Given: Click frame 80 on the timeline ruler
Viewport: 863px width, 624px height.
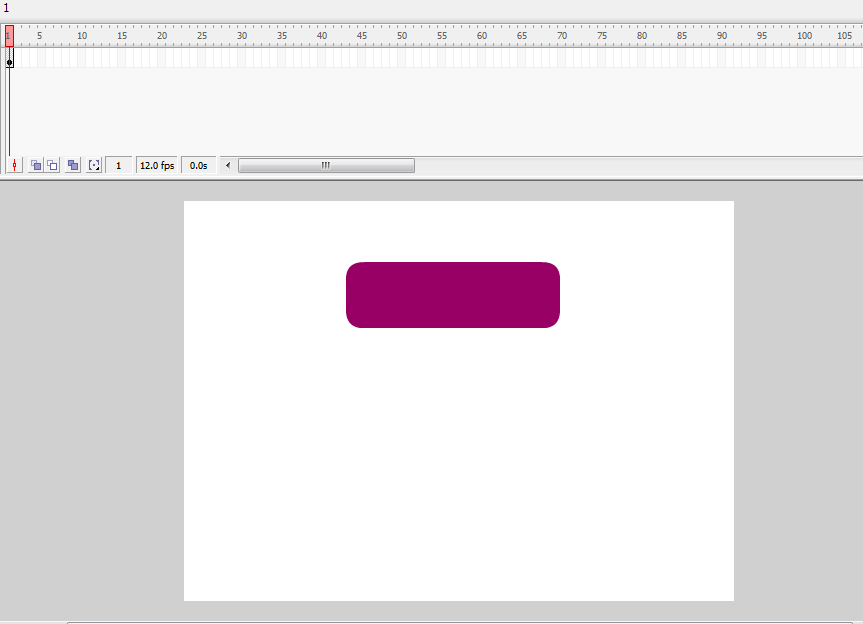Looking at the screenshot, I should pyautogui.click(x=642, y=36).
